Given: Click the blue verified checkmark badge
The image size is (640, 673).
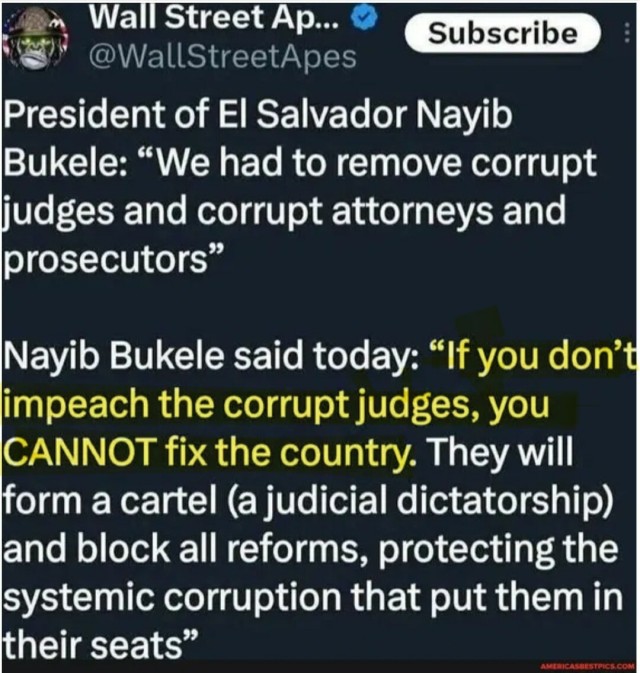Looking at the screenshot, I should tap(364, 18).
